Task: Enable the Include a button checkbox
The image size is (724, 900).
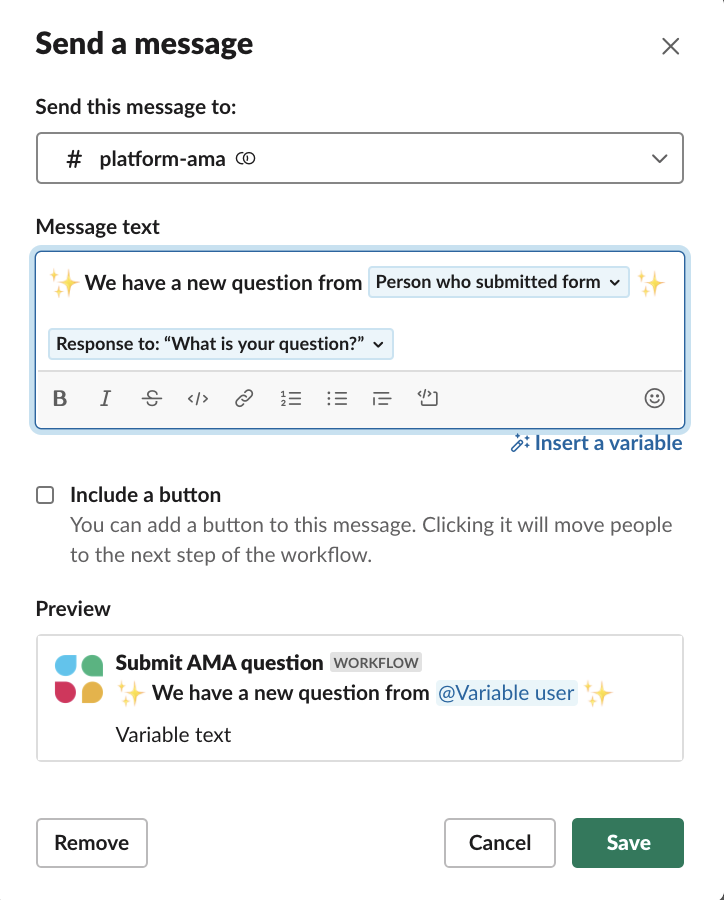Action: (x=45, y=495)
